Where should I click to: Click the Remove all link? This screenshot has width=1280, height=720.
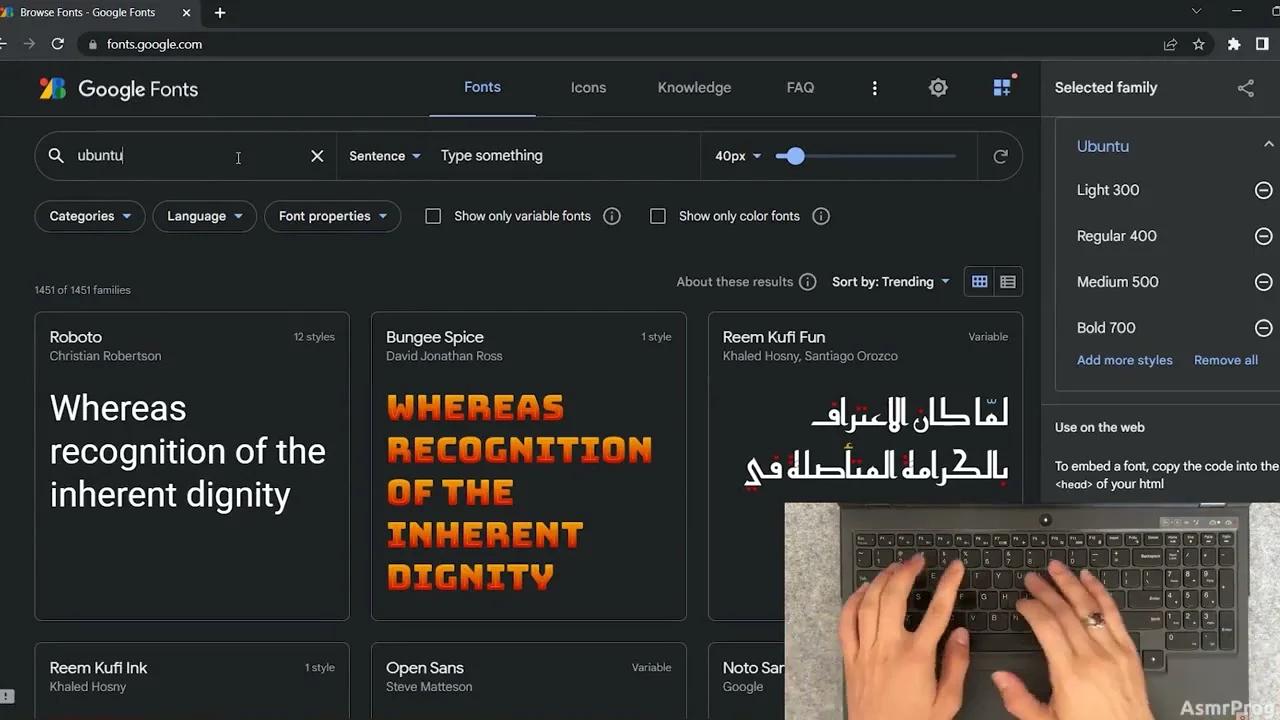point(1225,360)
